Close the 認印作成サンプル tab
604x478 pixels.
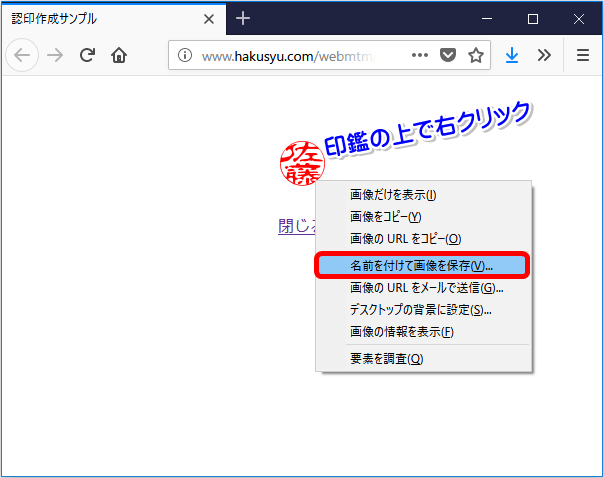pos(209,19)
